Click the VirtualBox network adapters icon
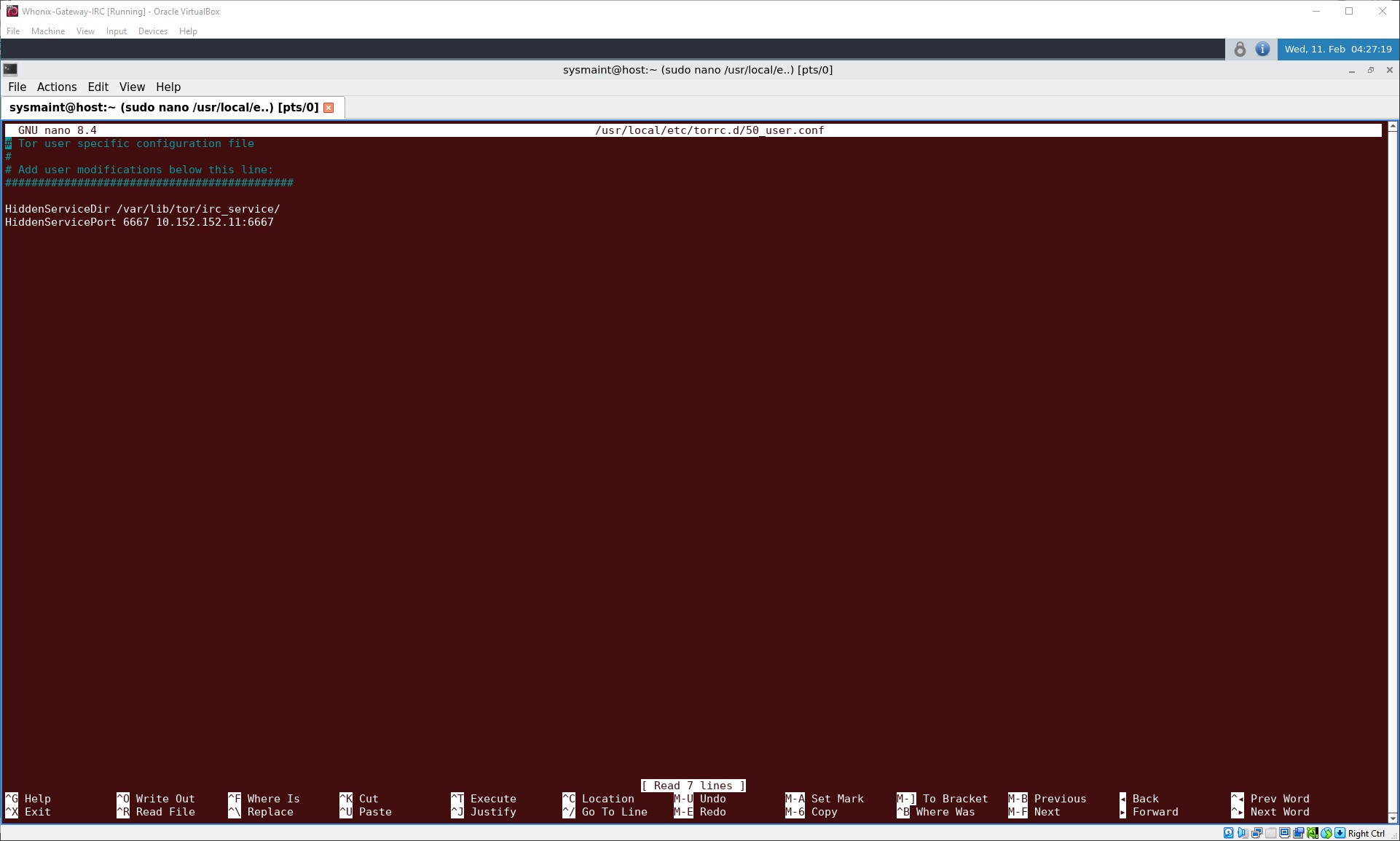Viewport: 1400px width, 841px height. coord(1257,833)
